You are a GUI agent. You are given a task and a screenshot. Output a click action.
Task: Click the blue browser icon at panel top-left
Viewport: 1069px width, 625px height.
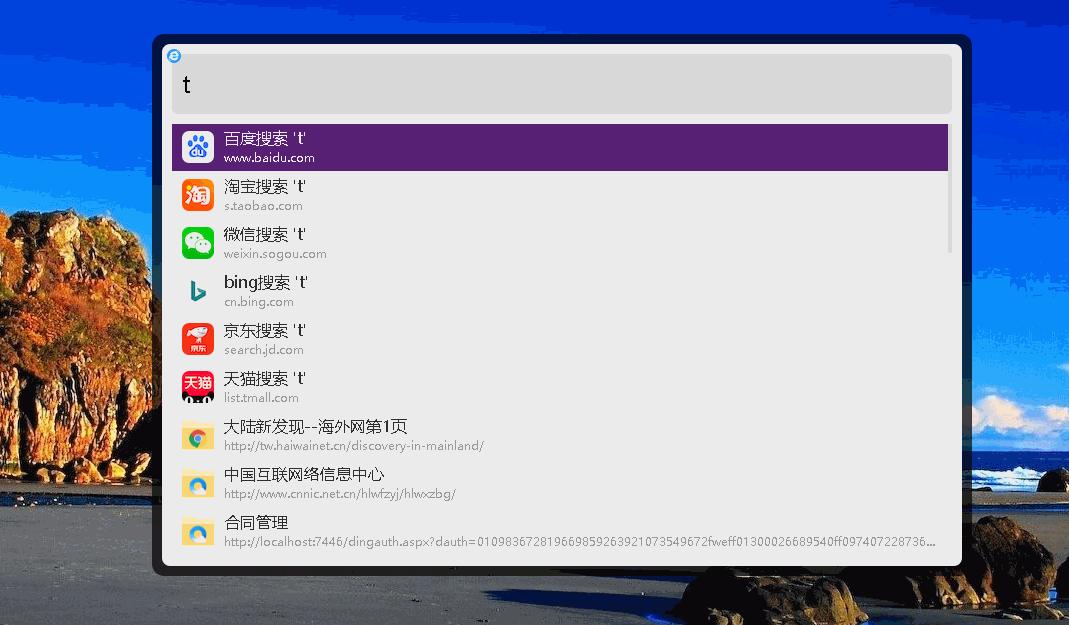click(174, 56)
